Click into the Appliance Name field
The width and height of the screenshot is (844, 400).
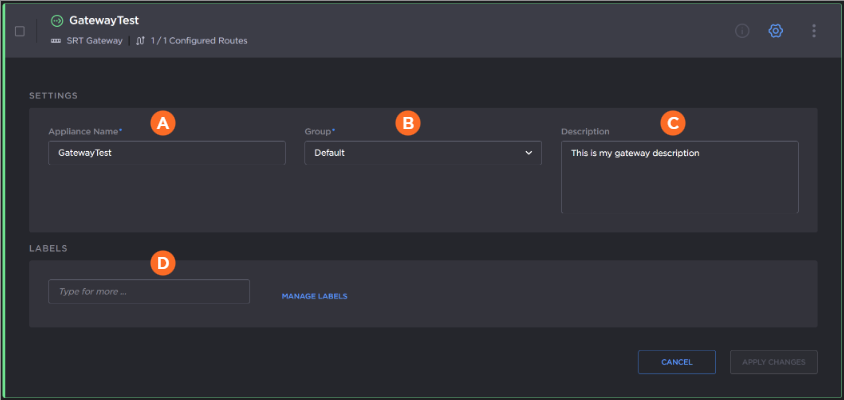tap(167, 153)
